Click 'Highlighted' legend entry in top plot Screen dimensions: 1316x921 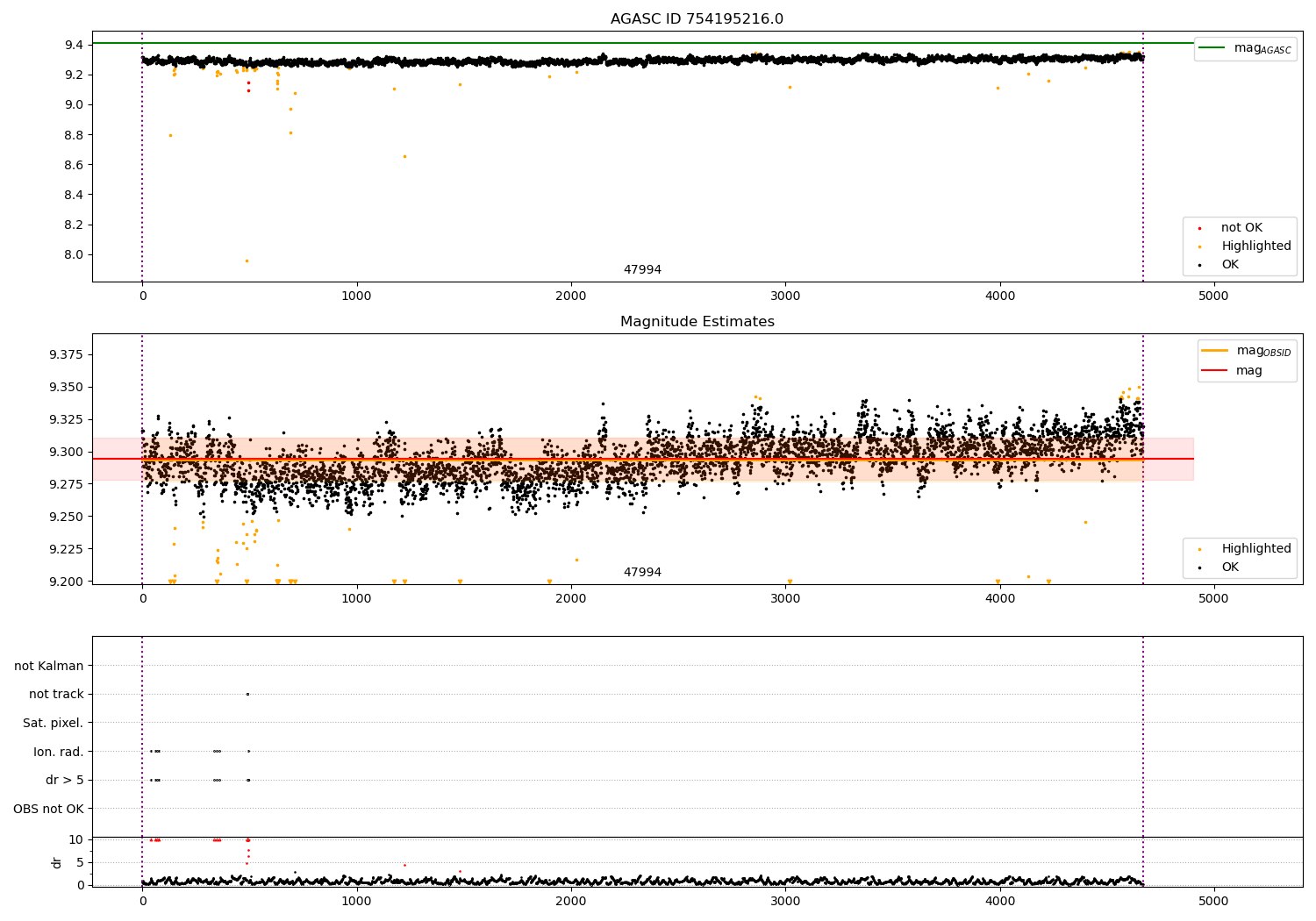tap(1256, 246)
